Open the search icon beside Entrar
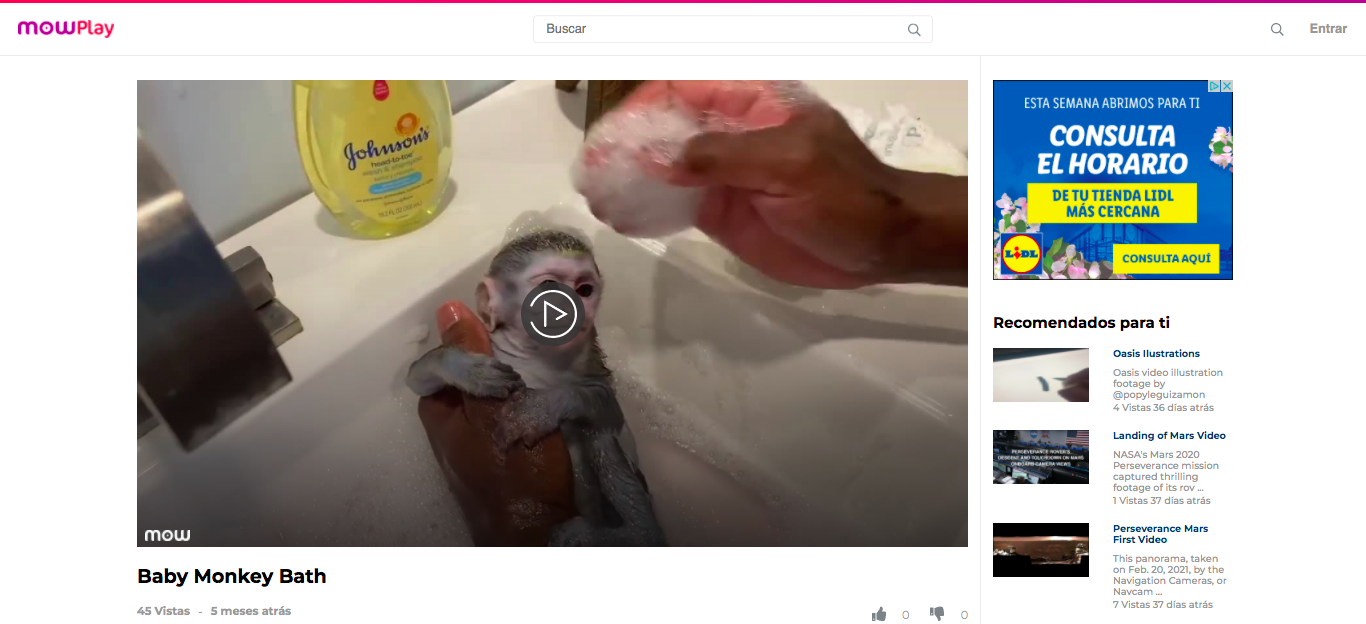Screen dimensions: 1366x624 click(x=1277, y=29)
